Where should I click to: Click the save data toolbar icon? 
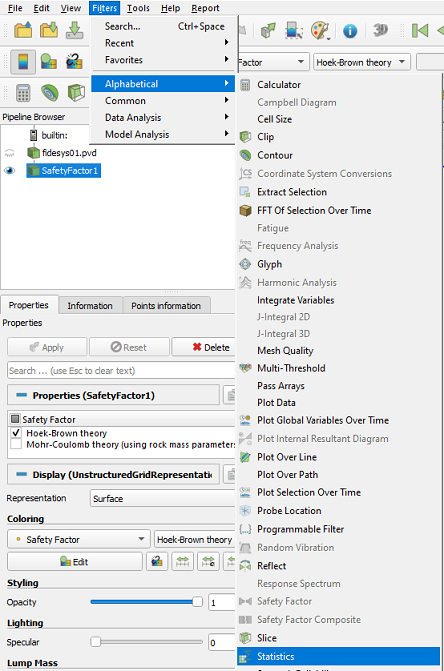(74, 30)
